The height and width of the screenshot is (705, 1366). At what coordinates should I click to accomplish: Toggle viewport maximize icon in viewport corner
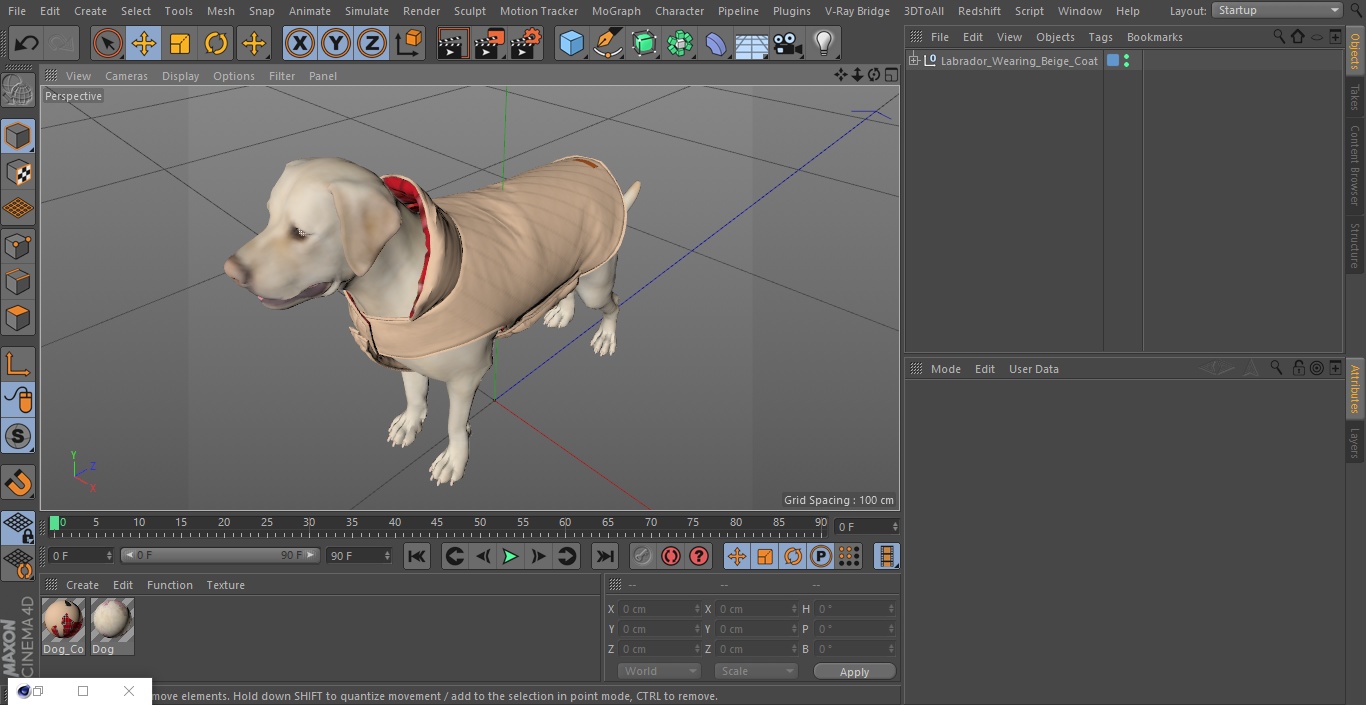click(x=890, y=75)
